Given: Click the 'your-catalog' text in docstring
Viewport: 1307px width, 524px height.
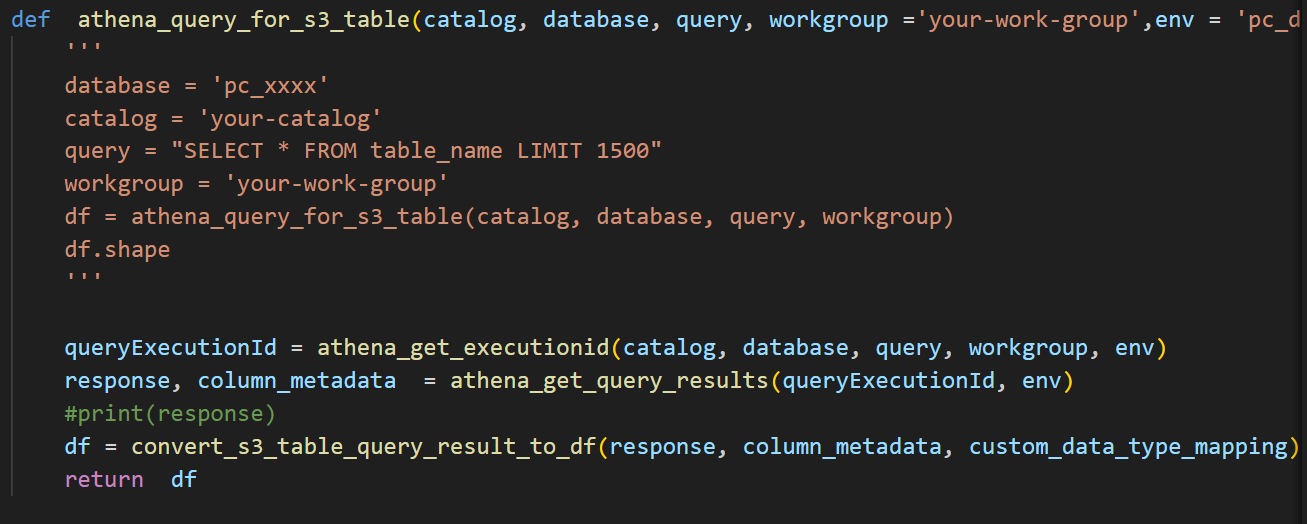Looking at the screenshot, I should click(x=291, y=119).
